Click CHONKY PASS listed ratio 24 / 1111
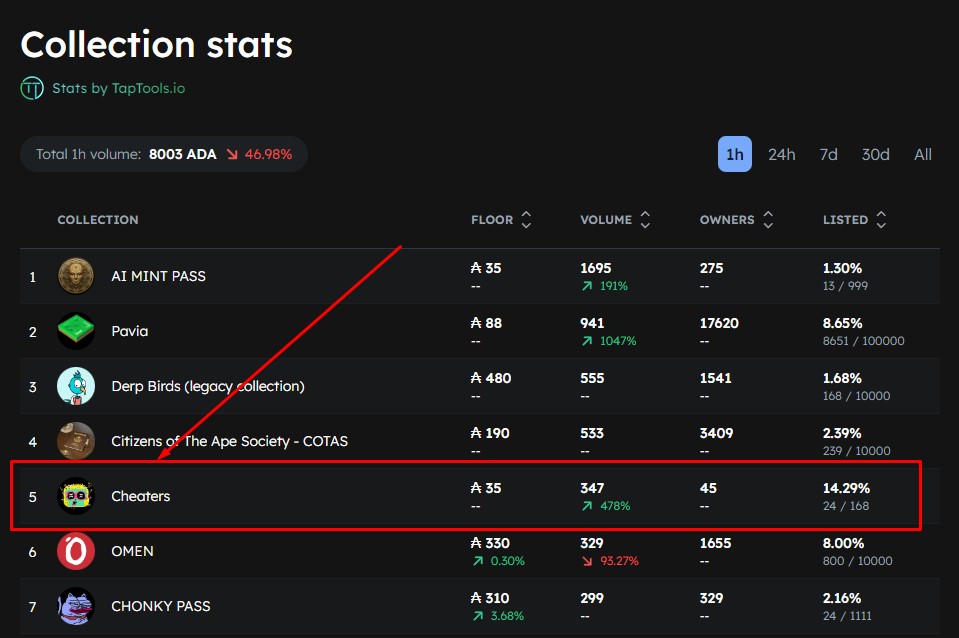The width and height of the screenshot is (959, 638). coord(847,616)
